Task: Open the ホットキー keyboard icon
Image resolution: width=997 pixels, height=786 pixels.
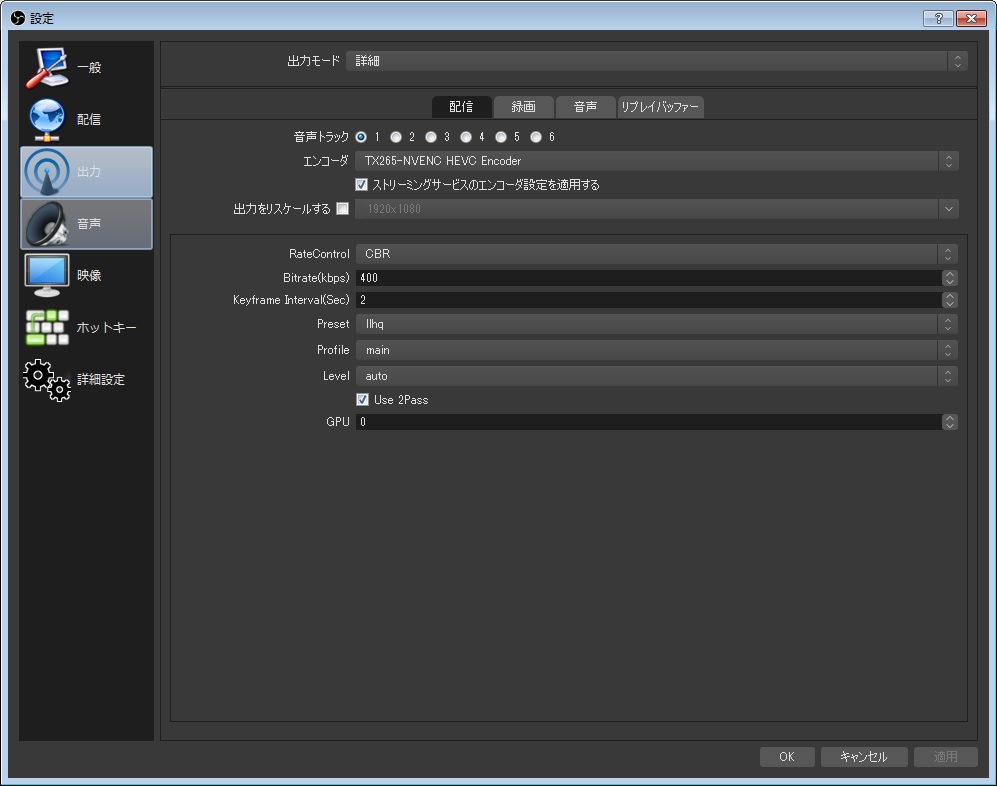Action: click(47, 328)
